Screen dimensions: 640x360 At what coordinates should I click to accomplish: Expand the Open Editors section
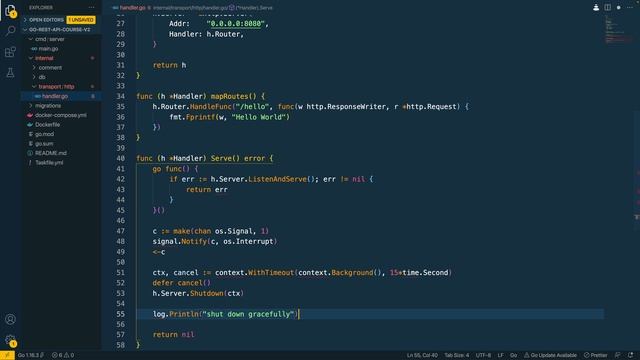25,20
